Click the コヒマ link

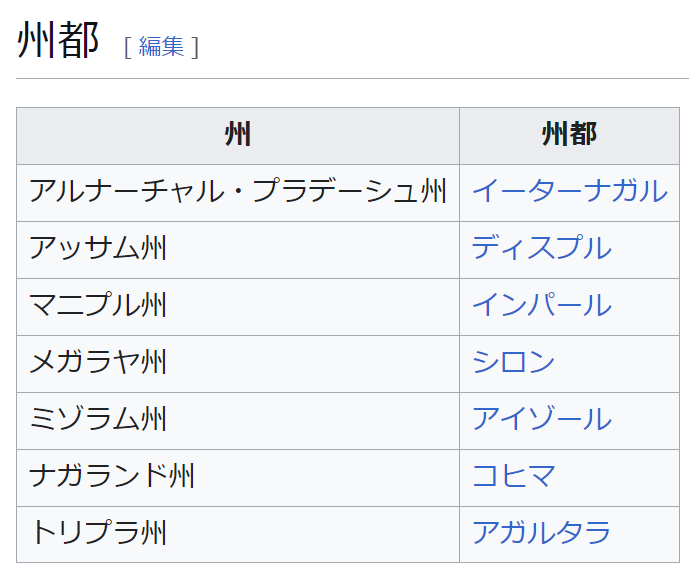513,476
